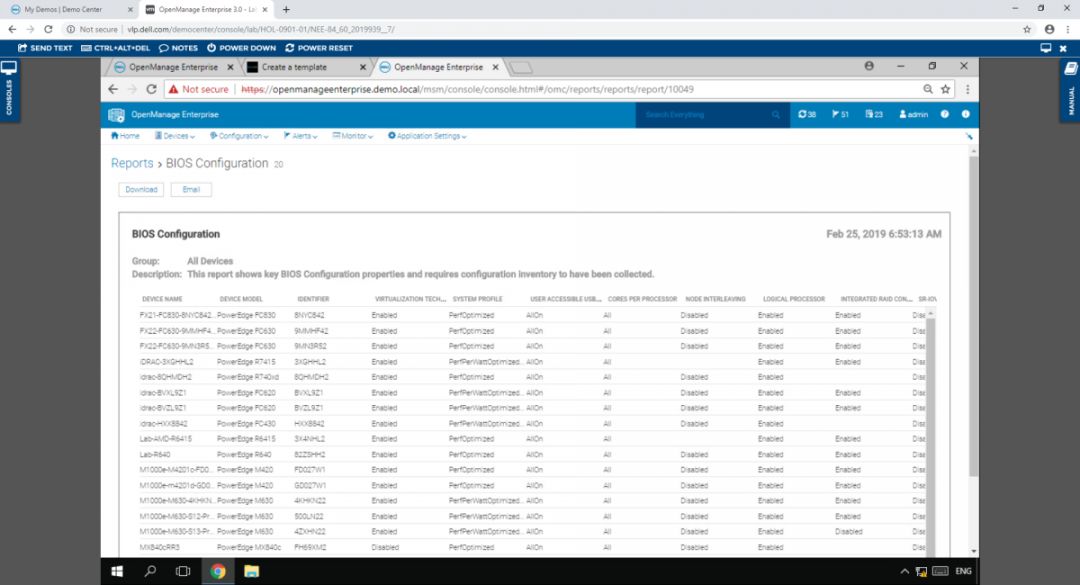
Task: Click the pin icon right of the menu bar
Action: click(x=969, y=136)
